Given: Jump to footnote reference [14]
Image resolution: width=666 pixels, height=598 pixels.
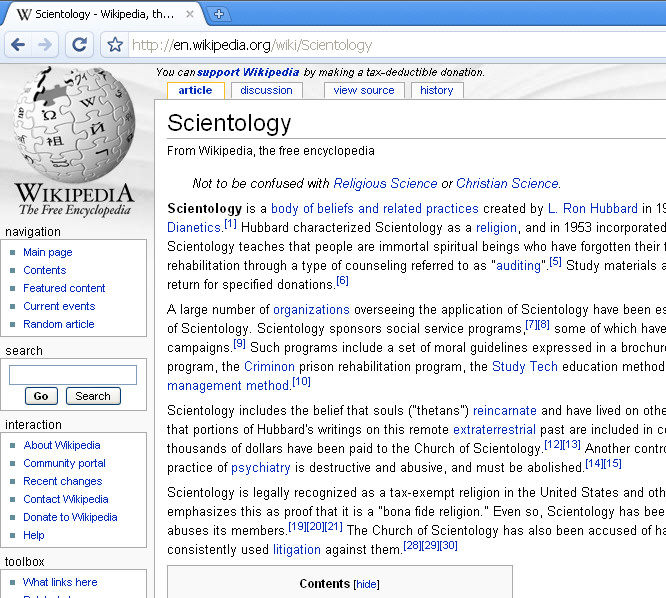Looking at the screenshot, I should tap(594, 464).
